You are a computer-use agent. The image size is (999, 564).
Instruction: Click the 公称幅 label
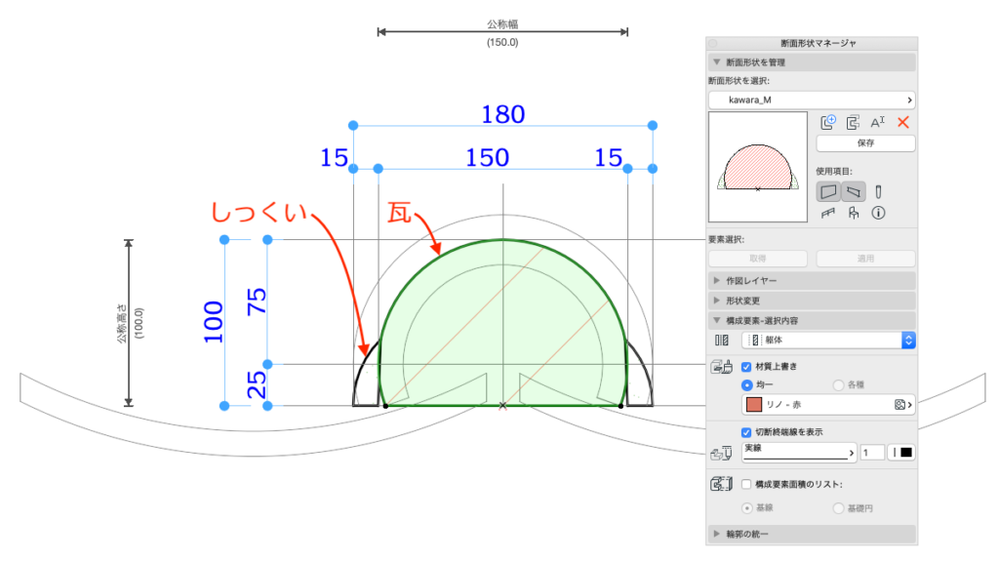tap(503, 24)
